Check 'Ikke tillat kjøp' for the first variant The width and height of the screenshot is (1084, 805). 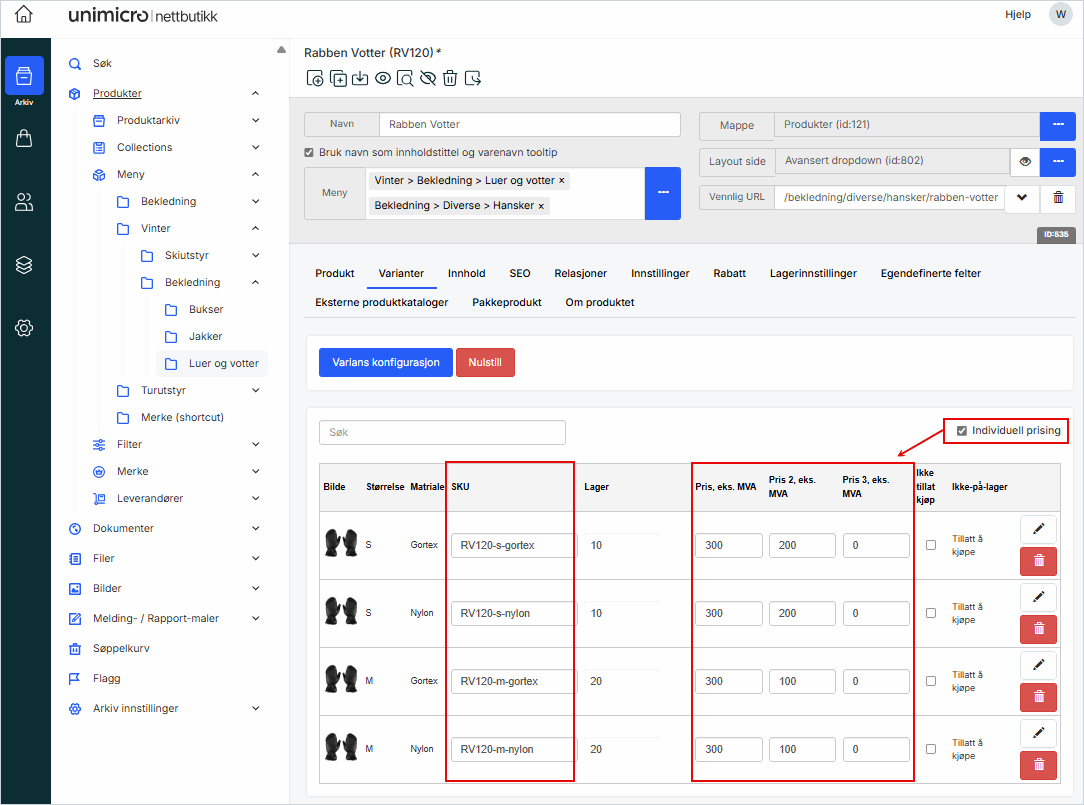pyautogui.click(x=930, y=544)
